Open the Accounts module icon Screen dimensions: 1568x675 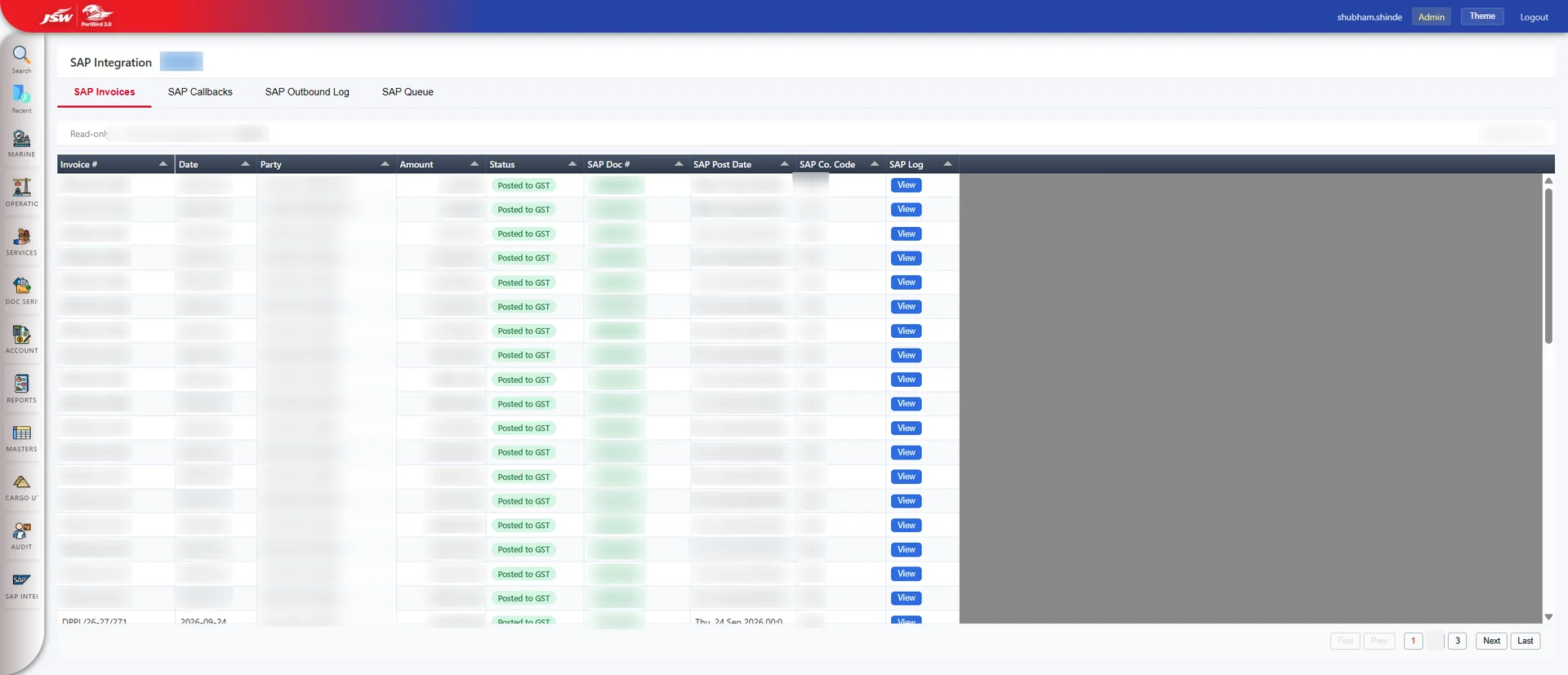[x=22, y=335]
